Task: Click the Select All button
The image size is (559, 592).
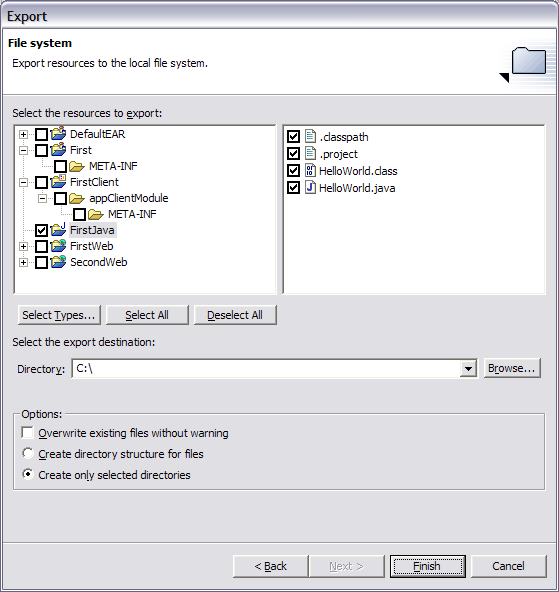Action: (x=147, y=315)
